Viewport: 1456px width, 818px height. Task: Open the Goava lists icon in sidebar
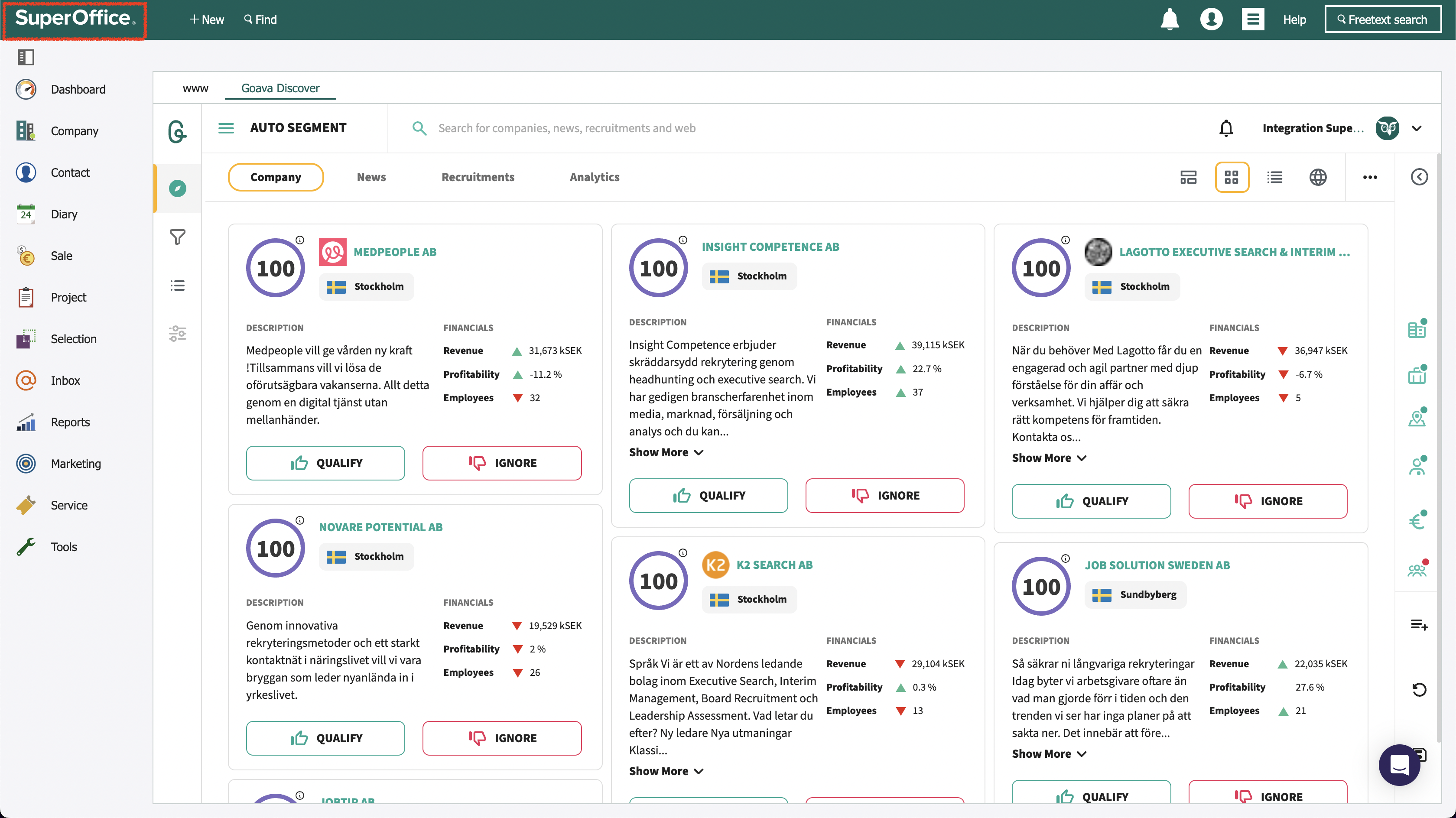178,286
